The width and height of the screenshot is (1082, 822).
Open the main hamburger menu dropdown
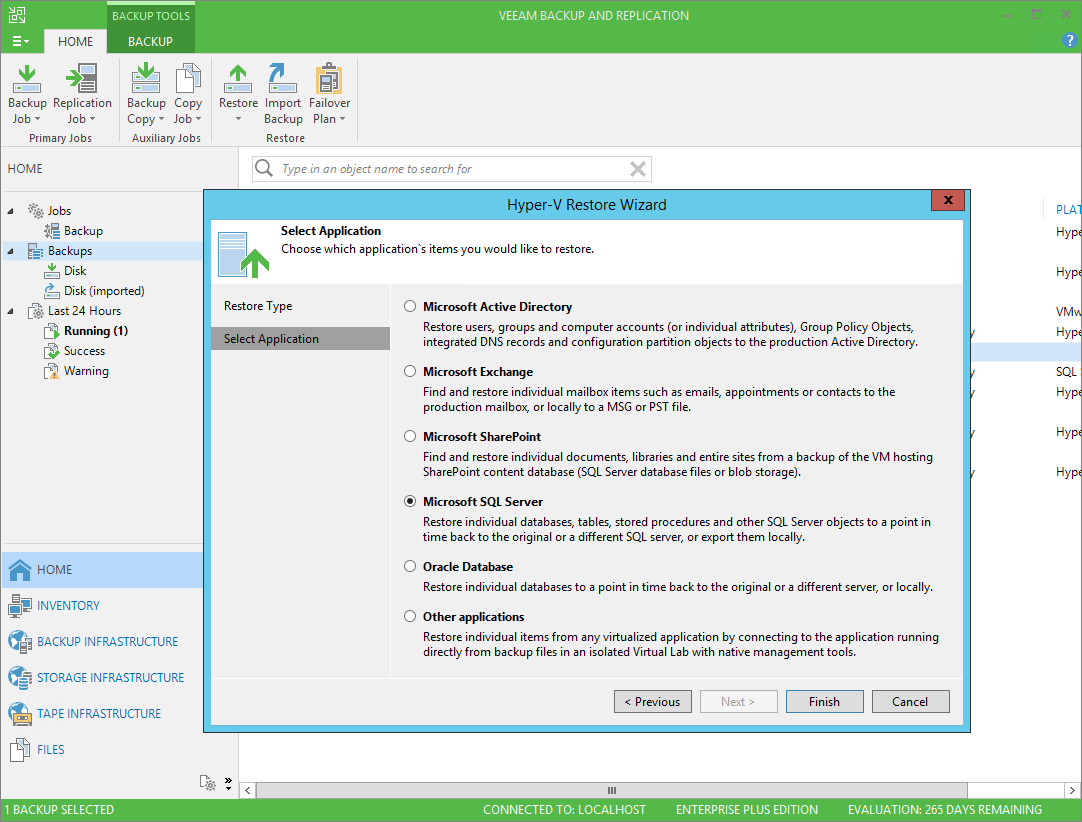pyautogui.click(x=20, y=41)
